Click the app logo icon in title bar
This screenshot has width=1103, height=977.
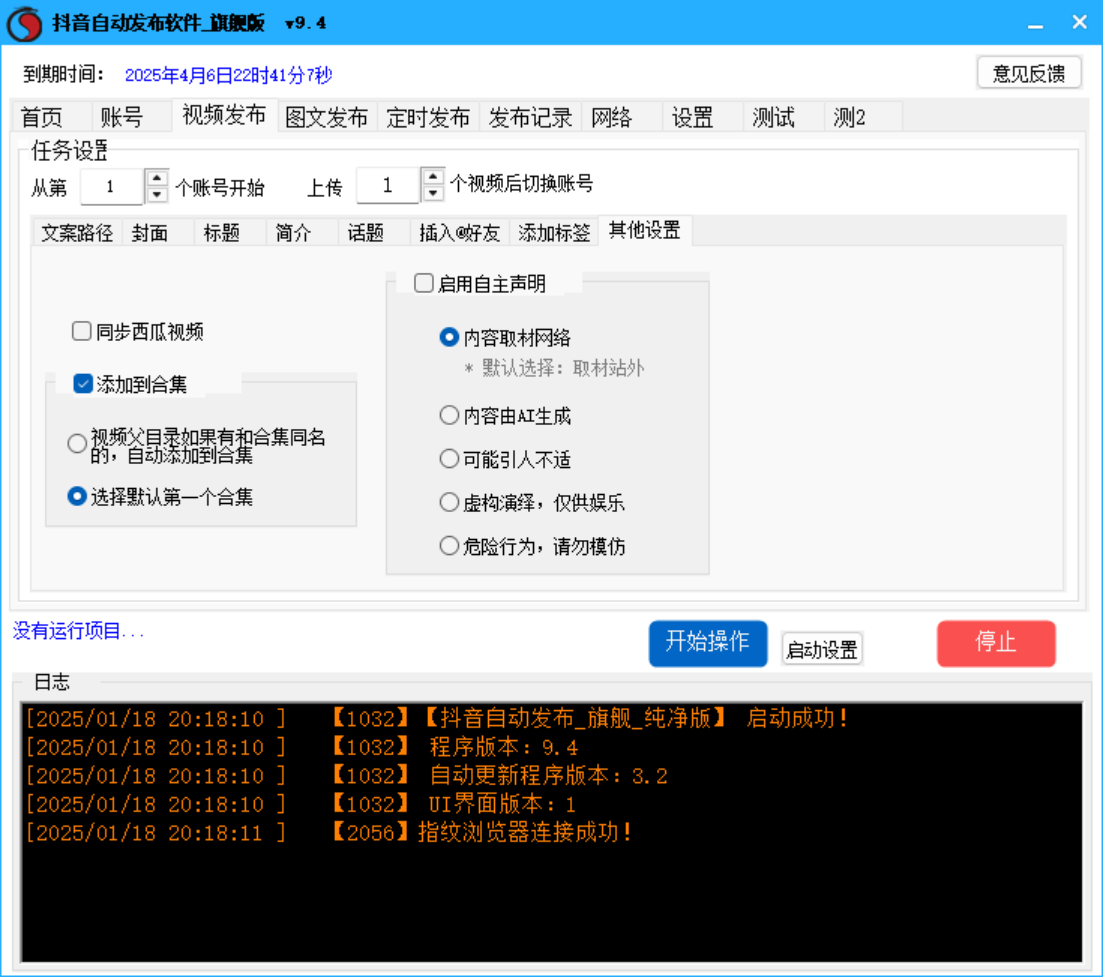click(25, 23)
